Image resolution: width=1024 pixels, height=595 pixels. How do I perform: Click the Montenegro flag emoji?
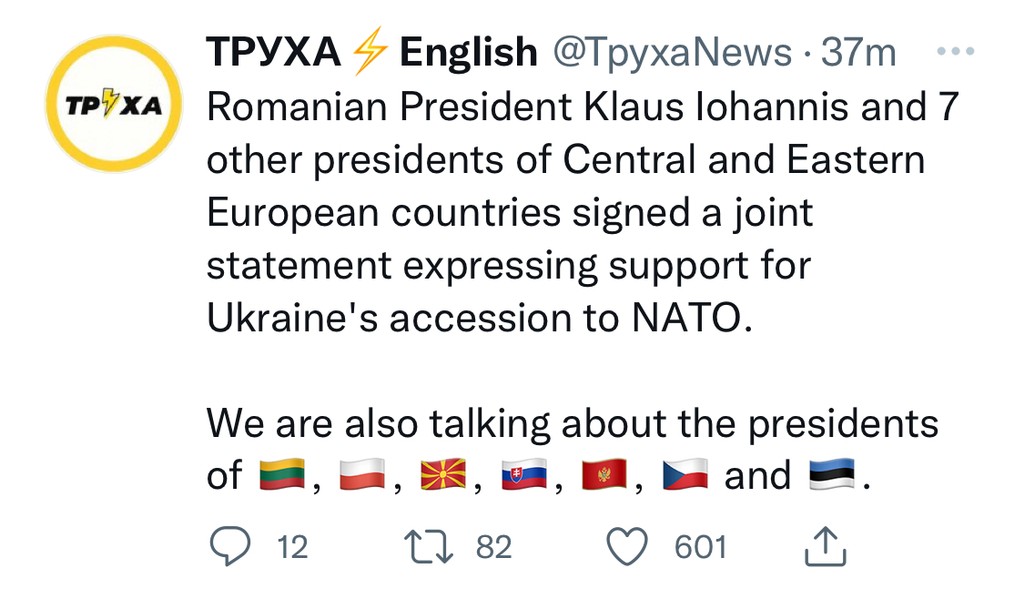point(604,476)
